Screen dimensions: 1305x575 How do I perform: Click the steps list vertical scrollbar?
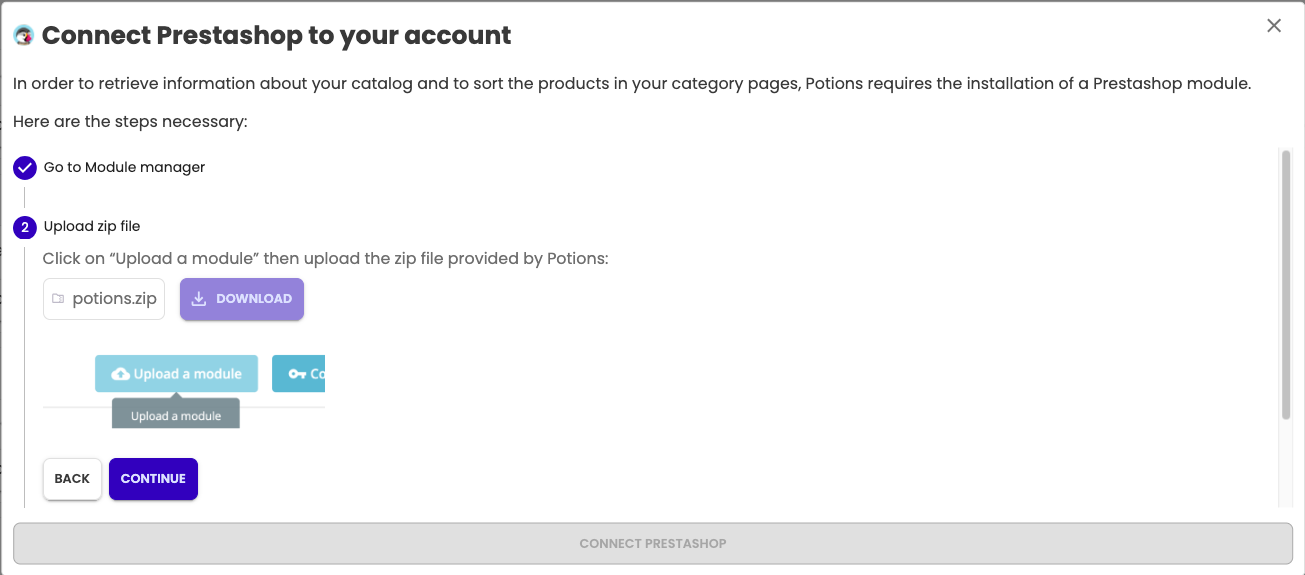(1286, 285)
